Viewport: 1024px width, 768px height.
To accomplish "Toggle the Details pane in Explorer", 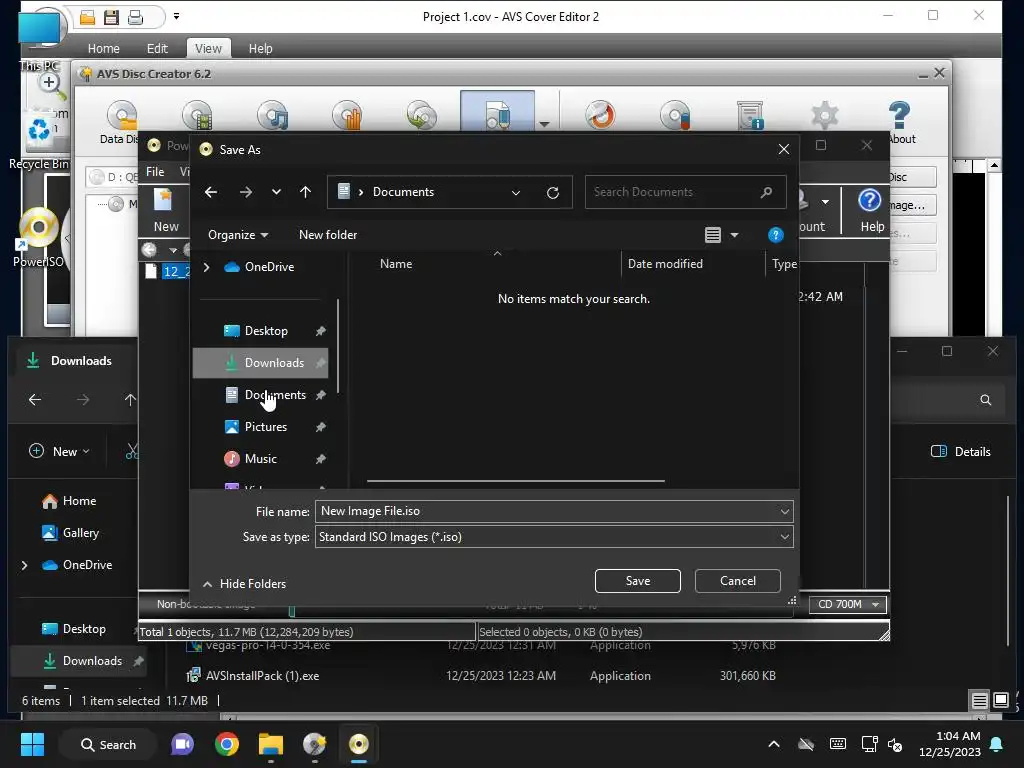I will [961, 451].
